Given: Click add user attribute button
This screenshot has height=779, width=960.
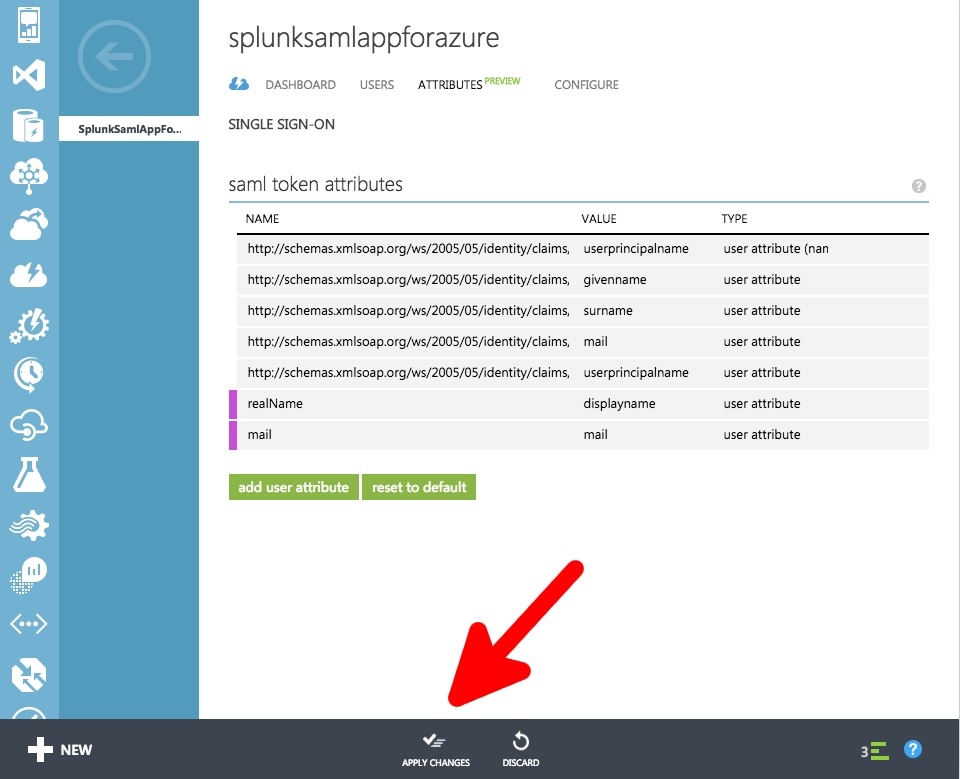Looking at the screenshot, I should (293, 487).
